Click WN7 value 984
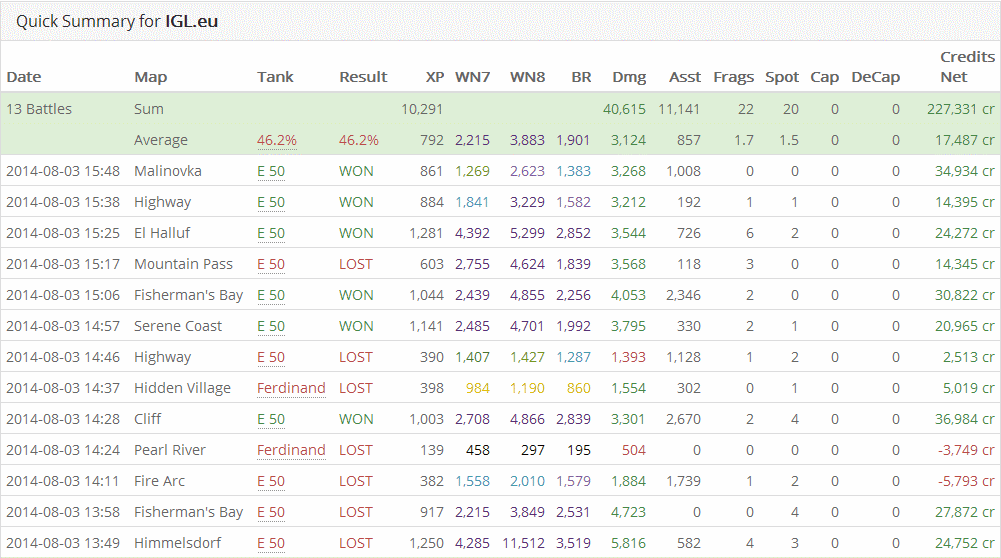 [x=478, y=388]
